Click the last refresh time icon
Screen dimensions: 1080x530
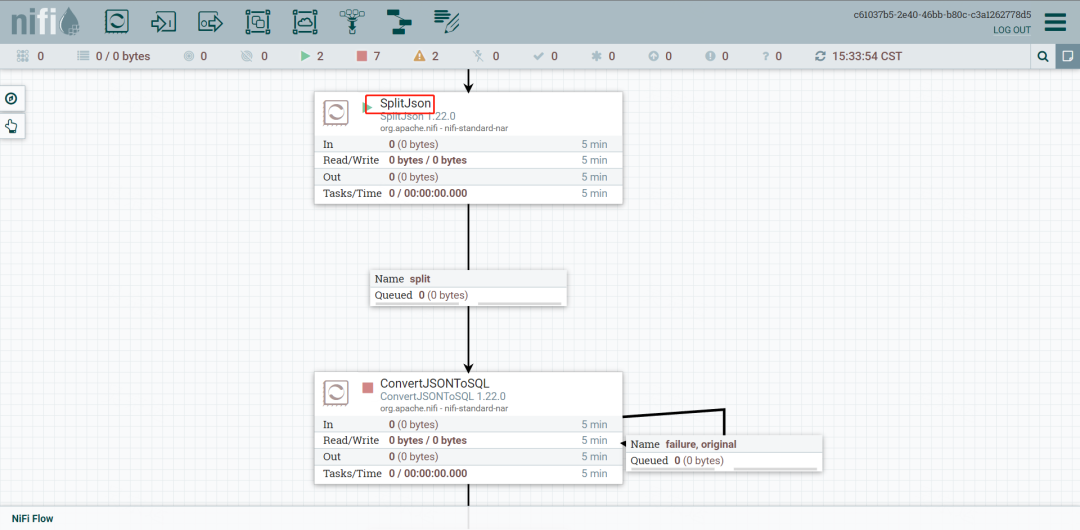(x=820, y=56)
